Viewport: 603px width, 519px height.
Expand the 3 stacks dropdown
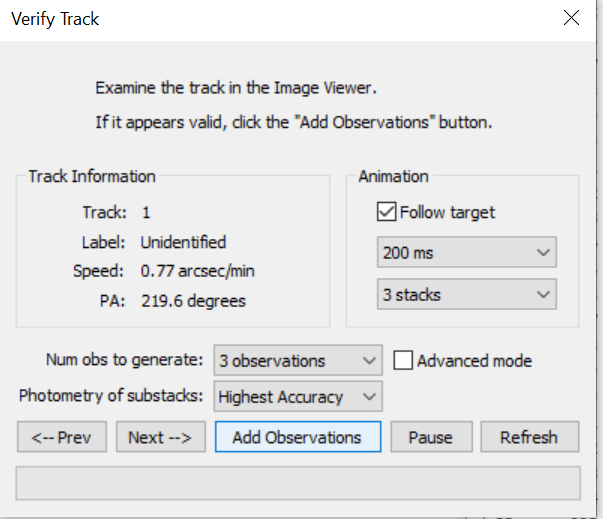[466, 295]
